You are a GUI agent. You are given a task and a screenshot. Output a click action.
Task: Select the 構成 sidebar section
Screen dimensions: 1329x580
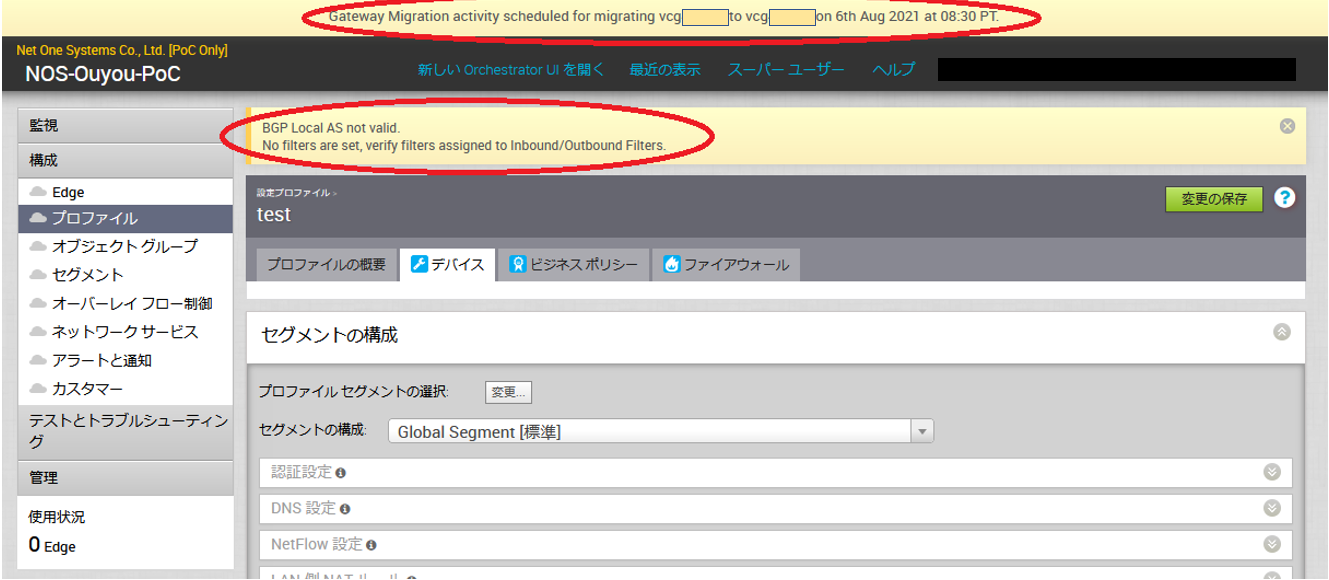tap(126, 160)
